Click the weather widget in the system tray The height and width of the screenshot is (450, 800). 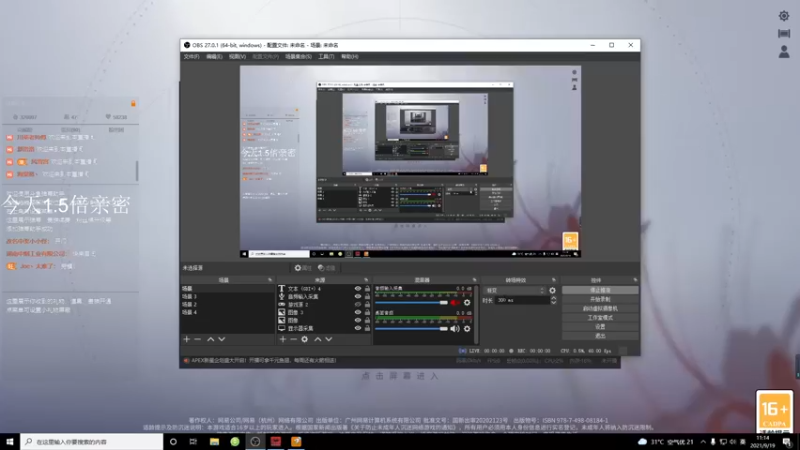pyautogui.click(x=666, y=442)
